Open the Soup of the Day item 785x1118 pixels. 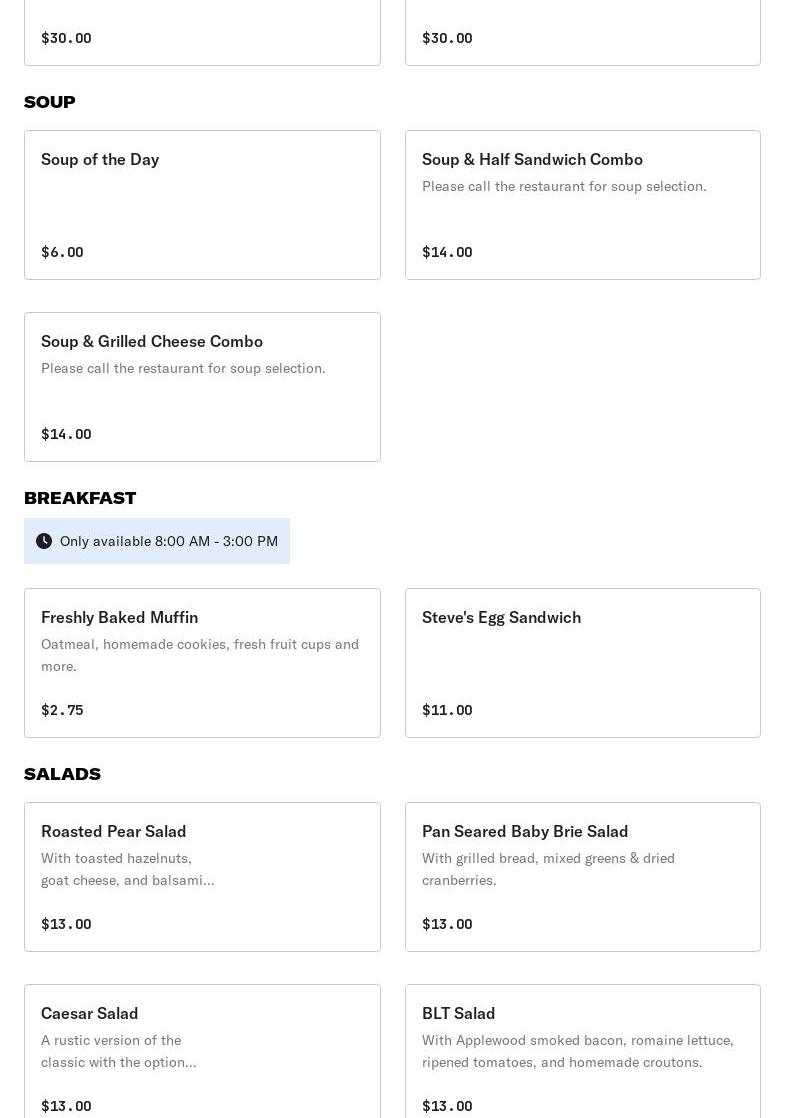click(x=202, y=205)
